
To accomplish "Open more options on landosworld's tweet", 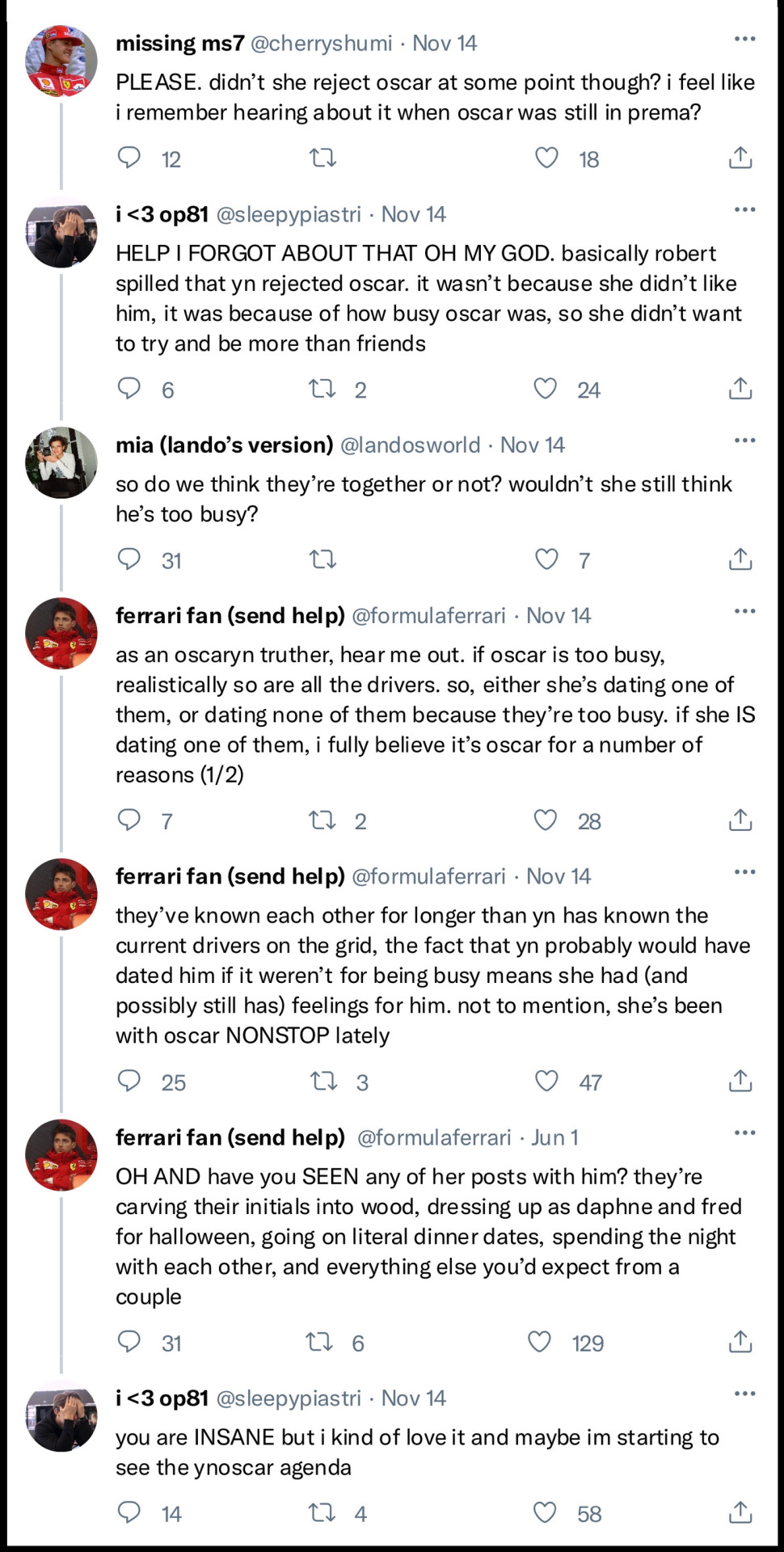I will click(744, 441).
